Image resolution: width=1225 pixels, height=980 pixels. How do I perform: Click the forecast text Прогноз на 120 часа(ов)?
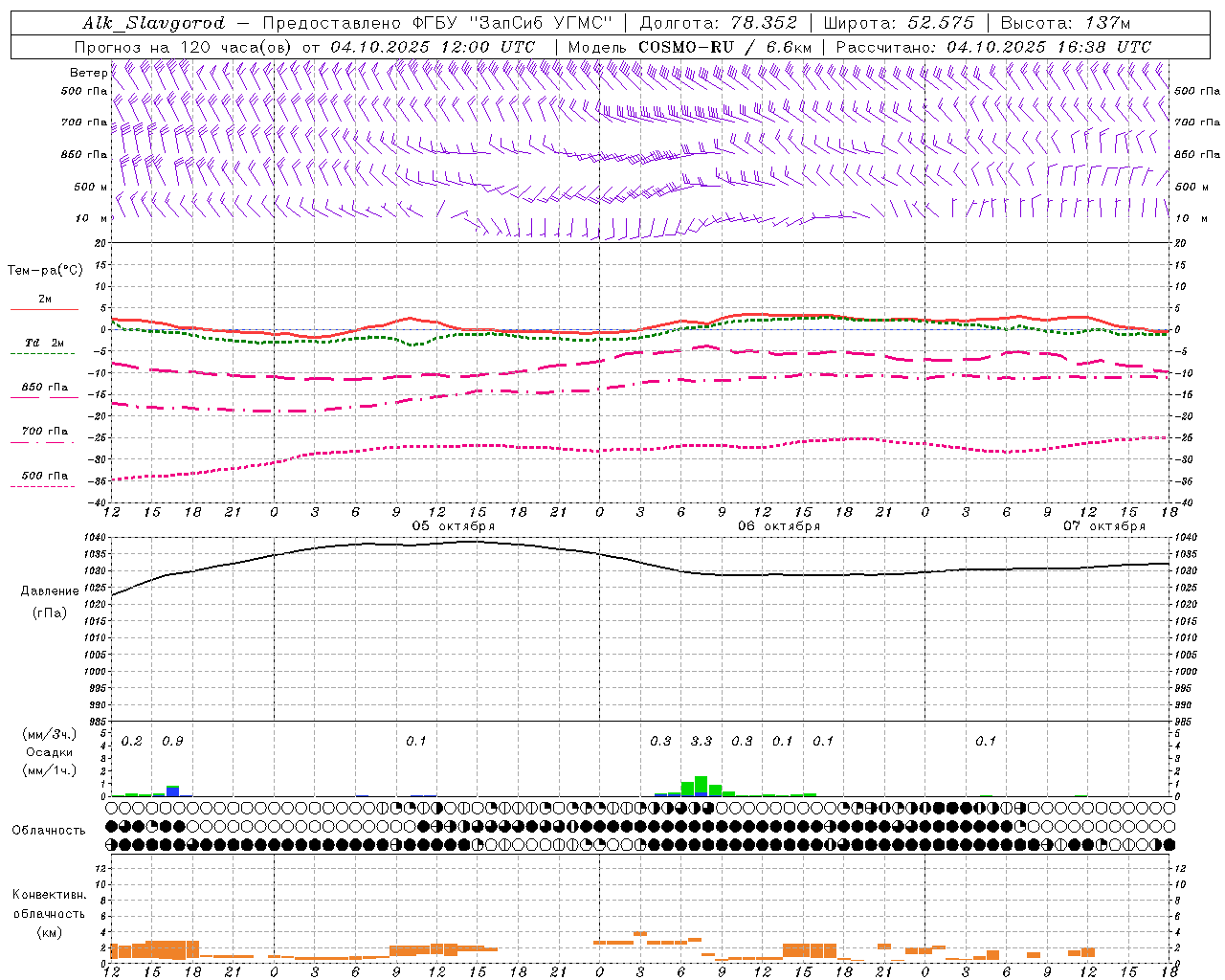click(185, 47)
